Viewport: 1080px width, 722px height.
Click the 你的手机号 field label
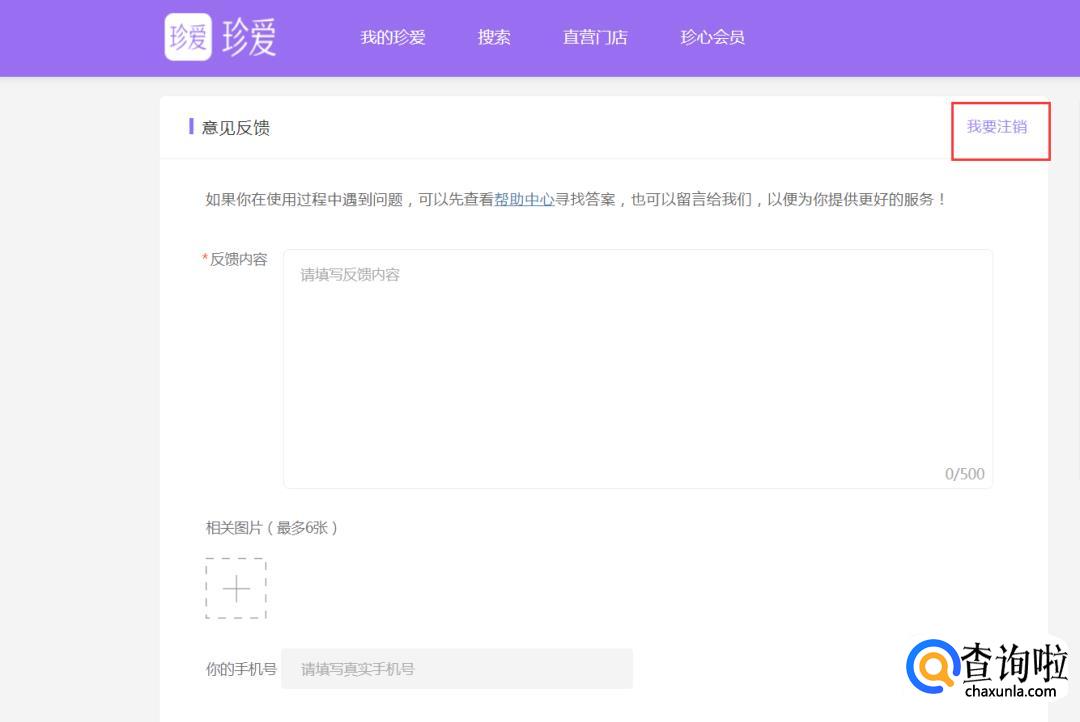241,669
